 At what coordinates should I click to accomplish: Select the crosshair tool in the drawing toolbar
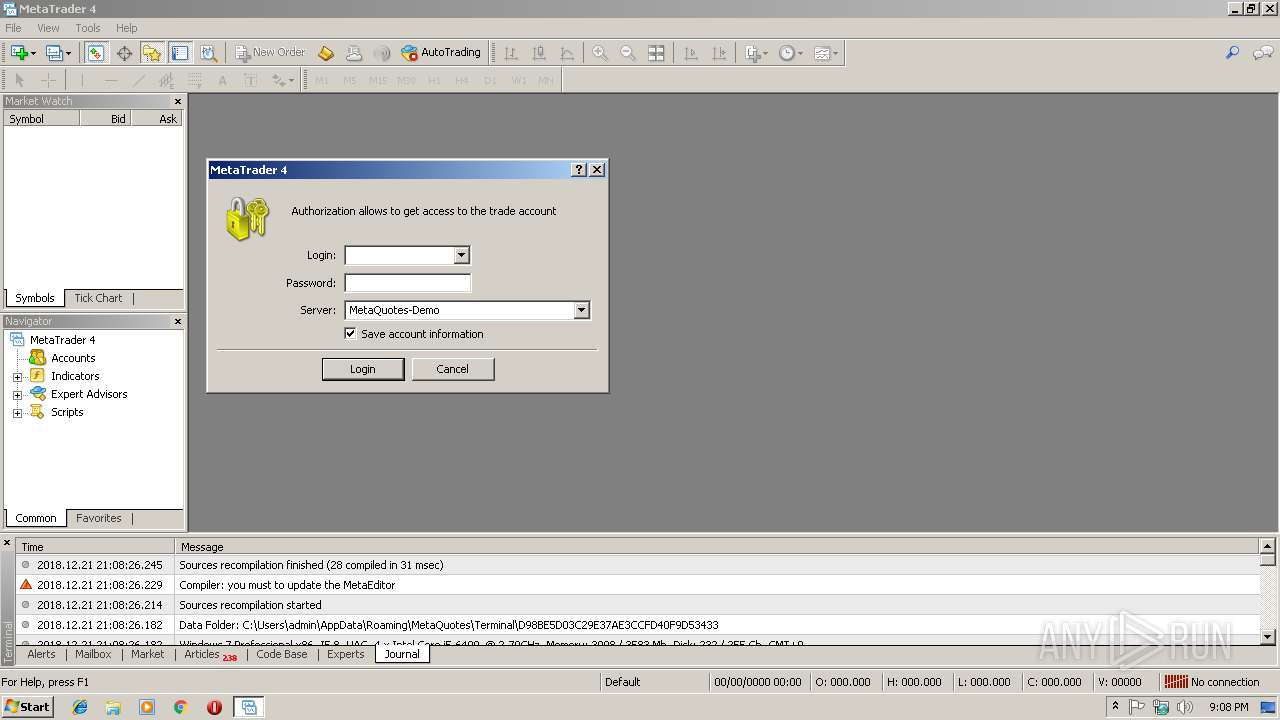(48, 80)
